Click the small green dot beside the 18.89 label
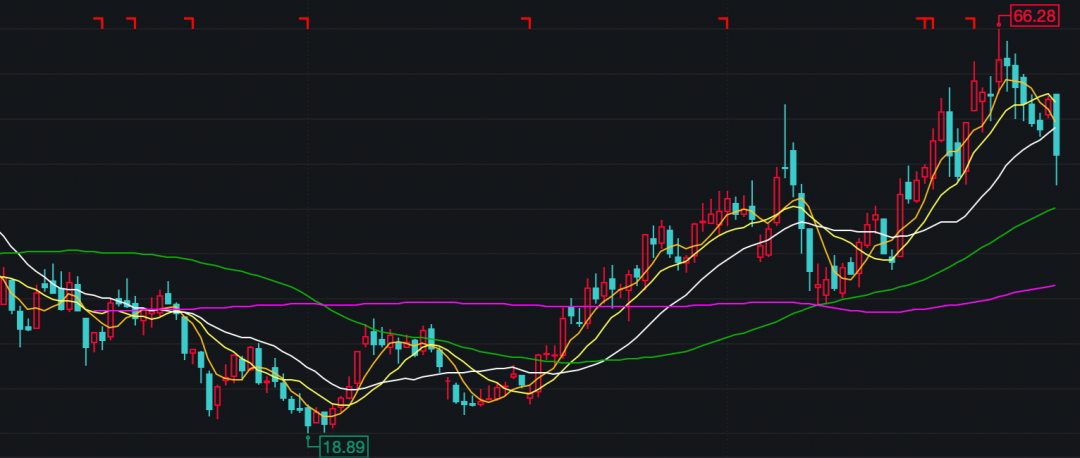Image resolution: width=1080 pixels, height=458 pixels. click(308, 436)
